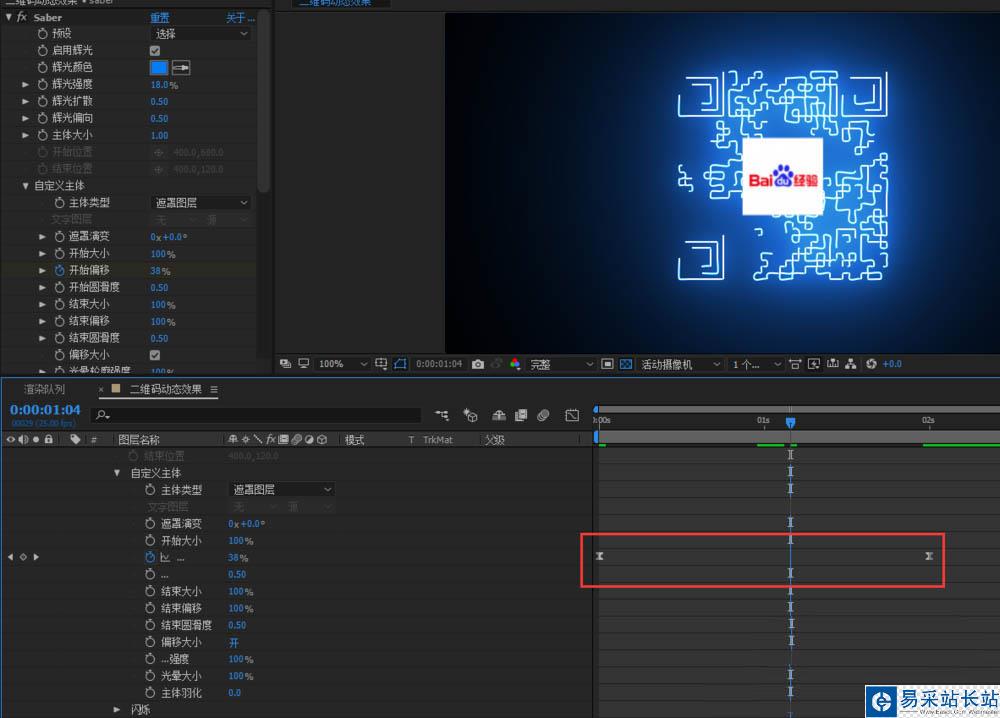
Task: Open the timeline button icon in viewer
Action: [x=833, y=363]
